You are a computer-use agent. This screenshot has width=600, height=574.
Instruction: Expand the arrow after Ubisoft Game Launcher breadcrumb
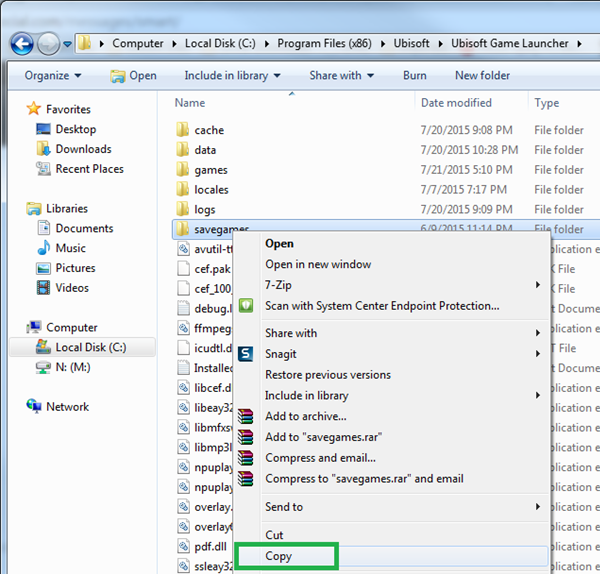[x=580, y=44]
